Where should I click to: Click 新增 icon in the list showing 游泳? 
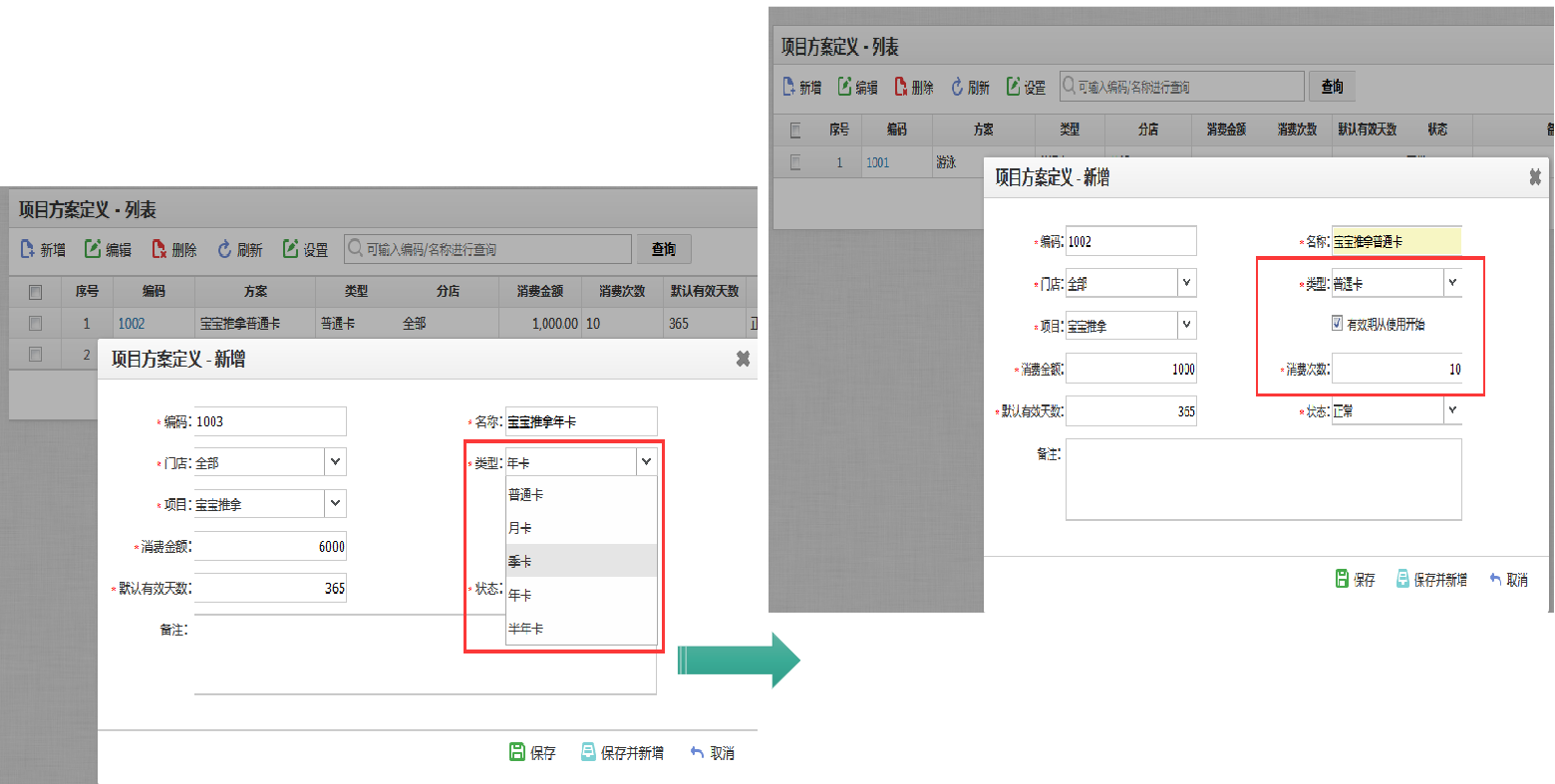pyautogui.click(x=789, y=87)
